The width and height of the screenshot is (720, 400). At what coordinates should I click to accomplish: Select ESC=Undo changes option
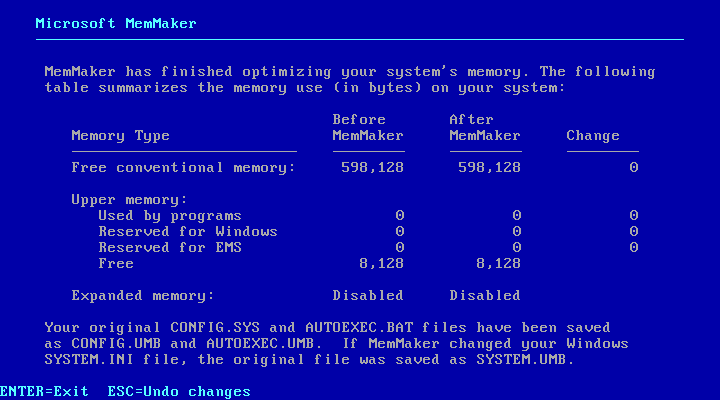click(x=179, y=391)
